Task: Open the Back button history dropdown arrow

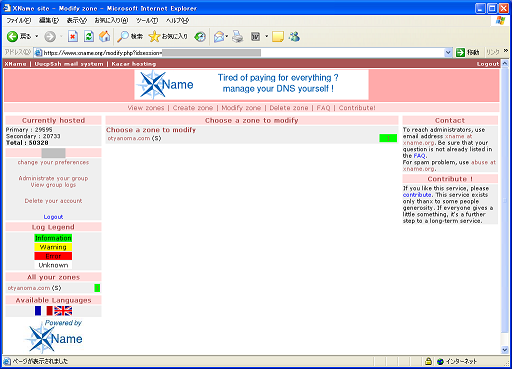Action: (37, 36)
